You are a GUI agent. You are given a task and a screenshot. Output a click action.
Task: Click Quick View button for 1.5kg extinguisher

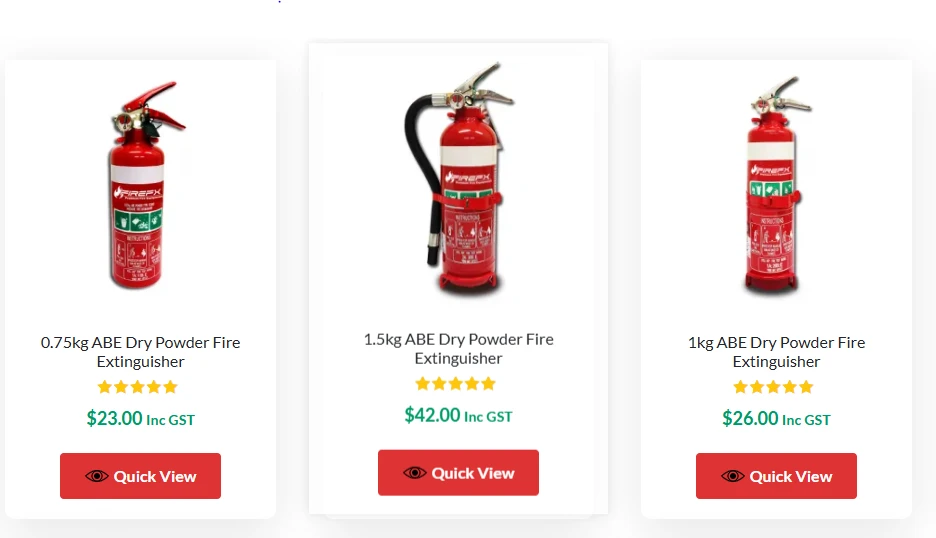(458, 472)
